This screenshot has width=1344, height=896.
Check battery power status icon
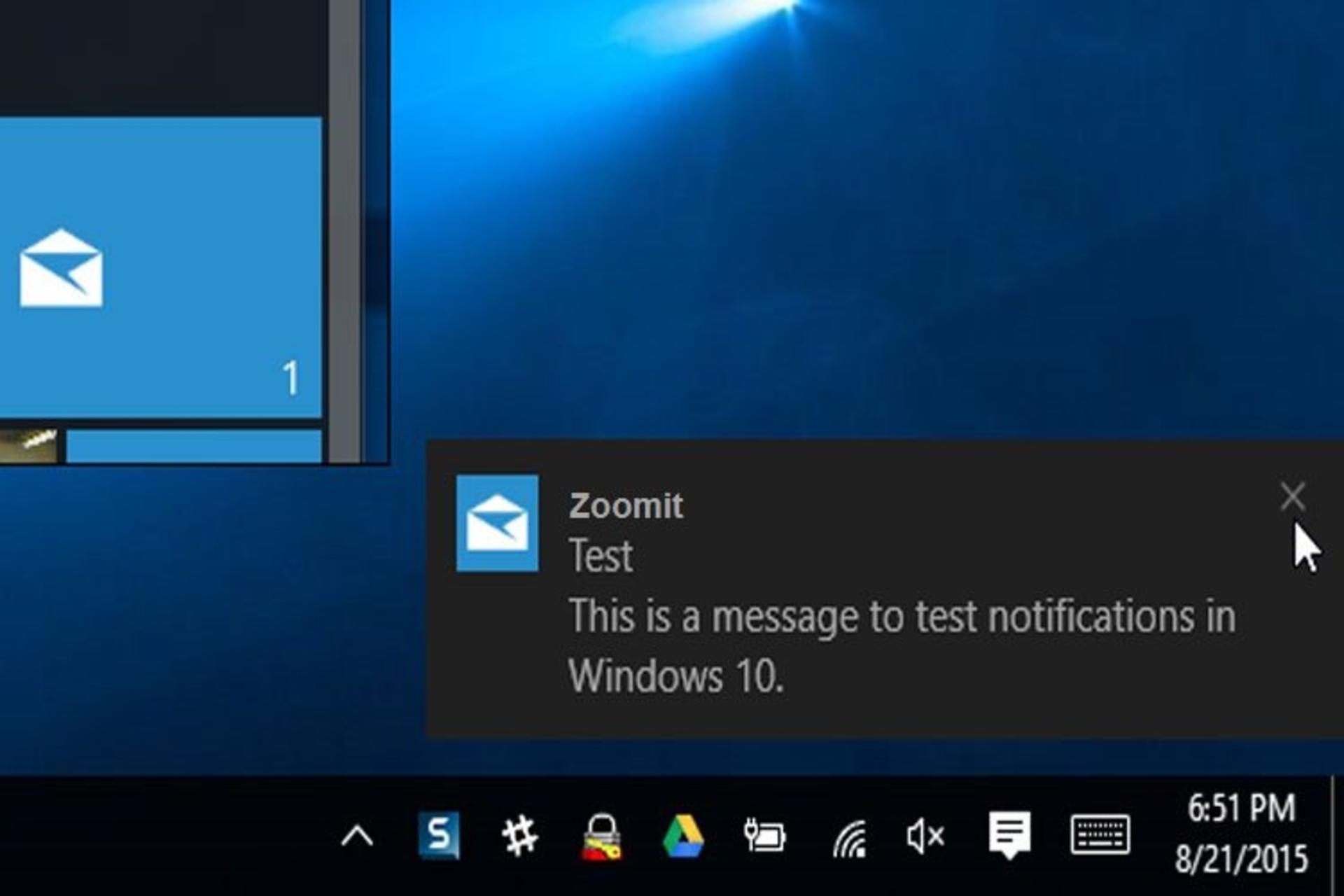coord(764,836)
